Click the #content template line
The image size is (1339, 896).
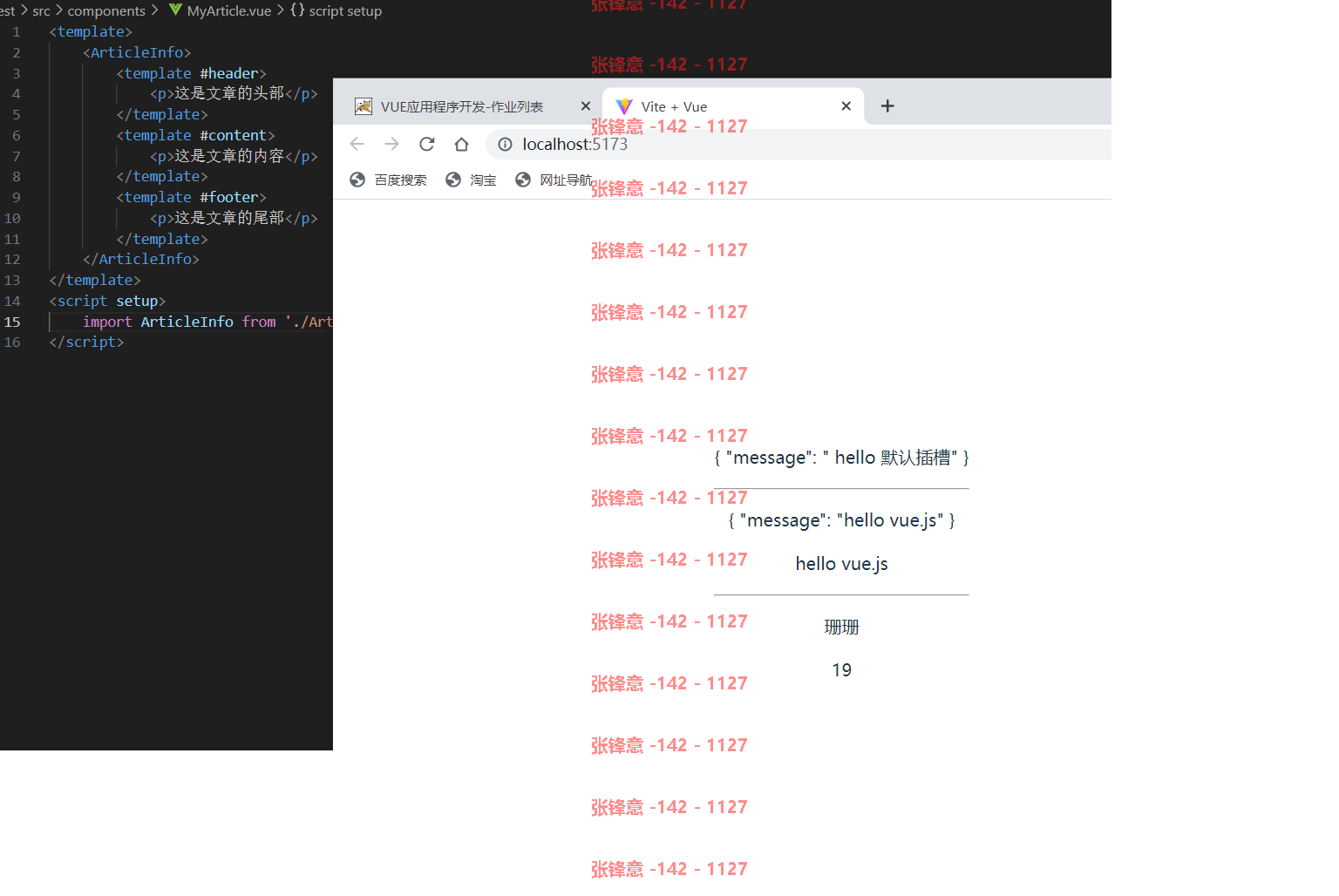[x=195, y=135]
